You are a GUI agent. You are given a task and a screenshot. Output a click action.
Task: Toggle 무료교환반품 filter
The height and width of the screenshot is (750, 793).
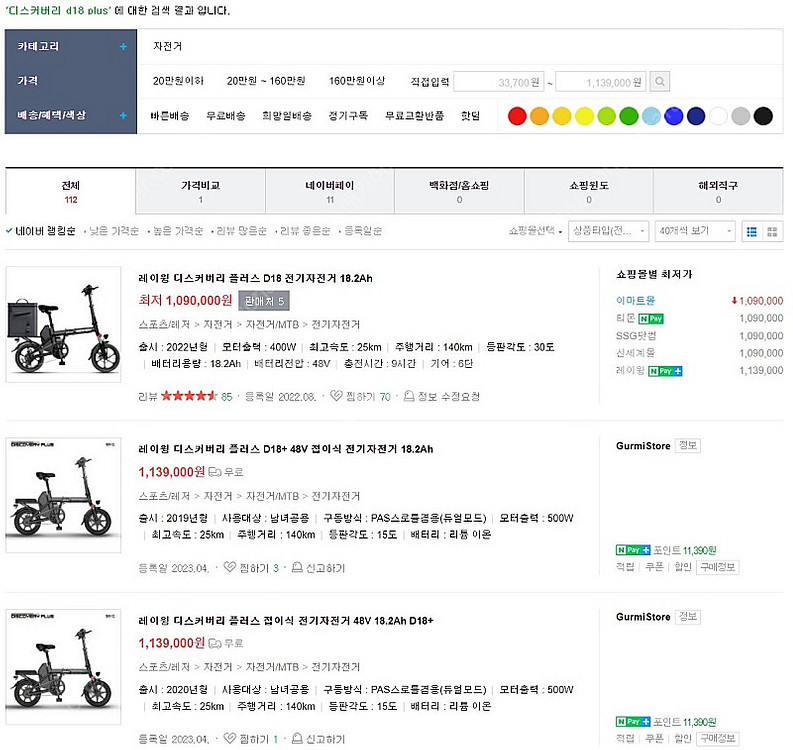click(x=414, y=116)
